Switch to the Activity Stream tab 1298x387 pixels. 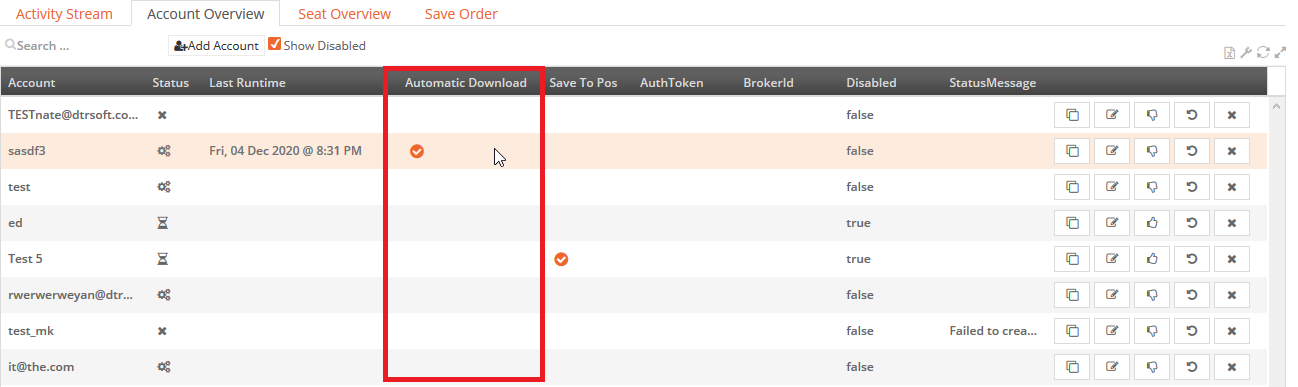65,14
